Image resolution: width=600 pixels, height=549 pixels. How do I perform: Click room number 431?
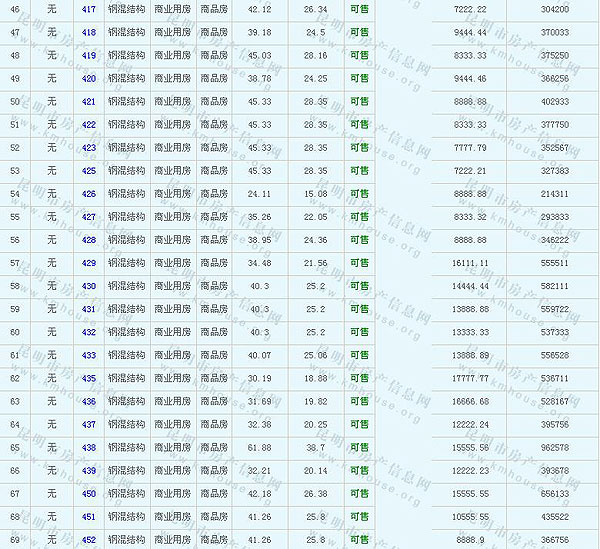[x=89, y=309]
